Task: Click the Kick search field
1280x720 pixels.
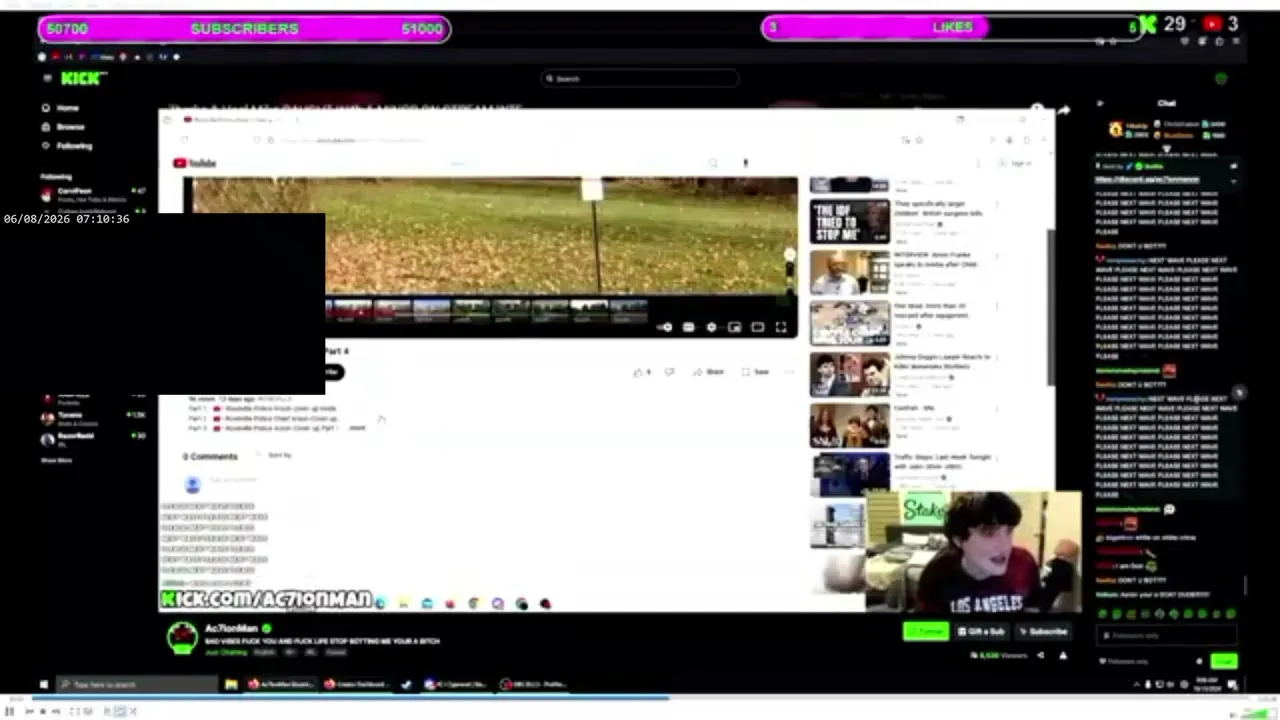Action: 640,78
